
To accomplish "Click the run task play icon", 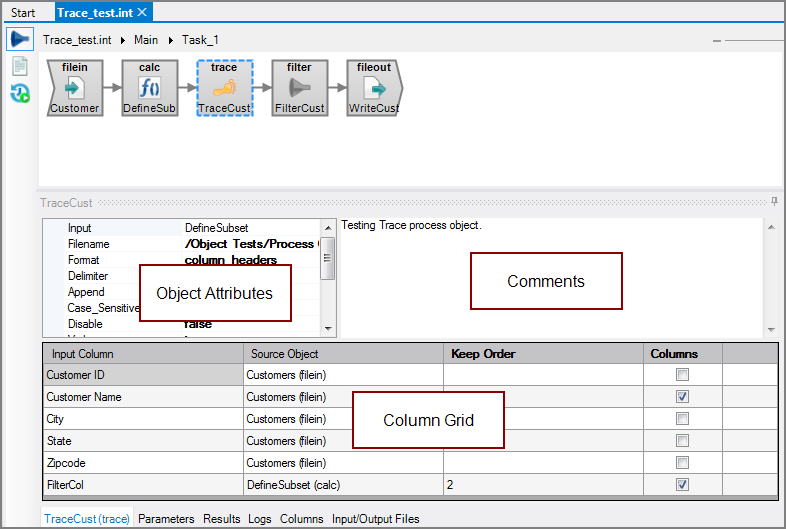I will tap(20, 40).
